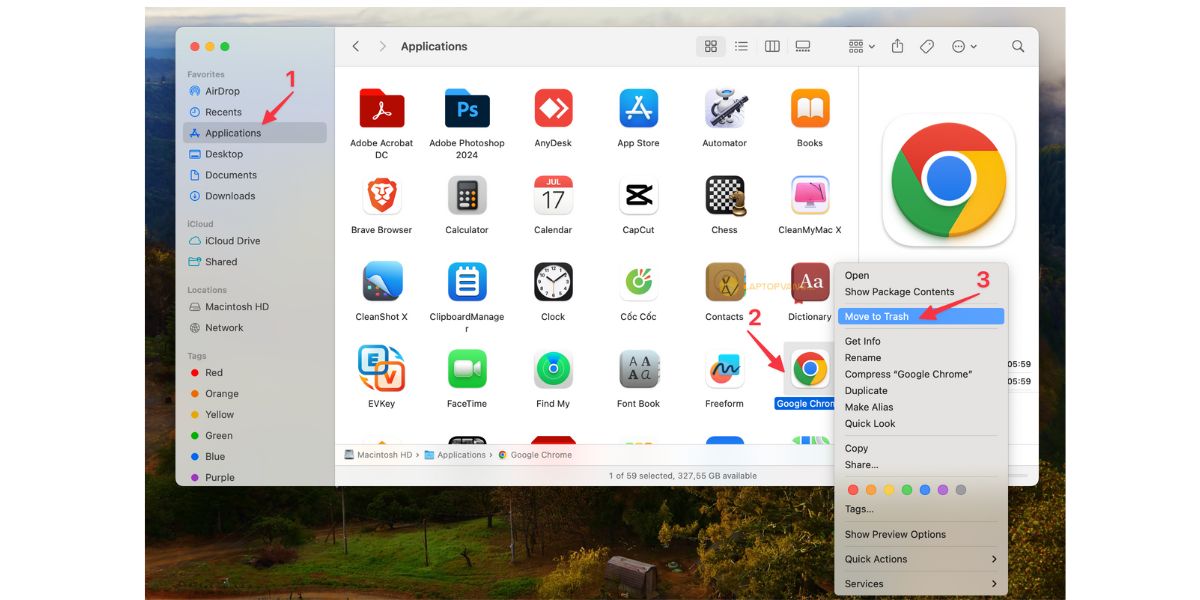Choose Open from the context menu

(x=921, y=275)
